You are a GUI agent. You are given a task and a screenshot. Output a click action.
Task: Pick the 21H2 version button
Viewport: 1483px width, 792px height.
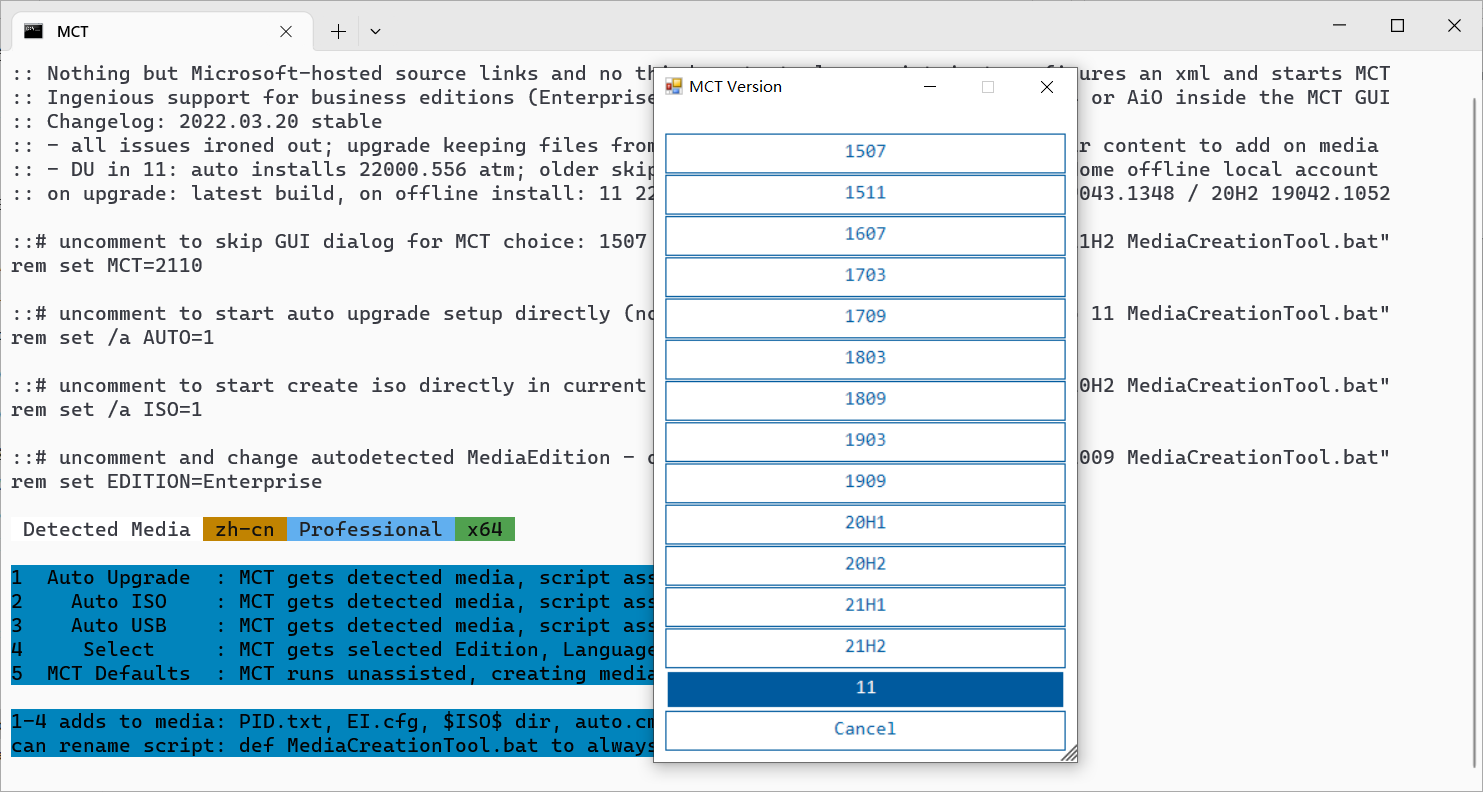coord(865,646)
